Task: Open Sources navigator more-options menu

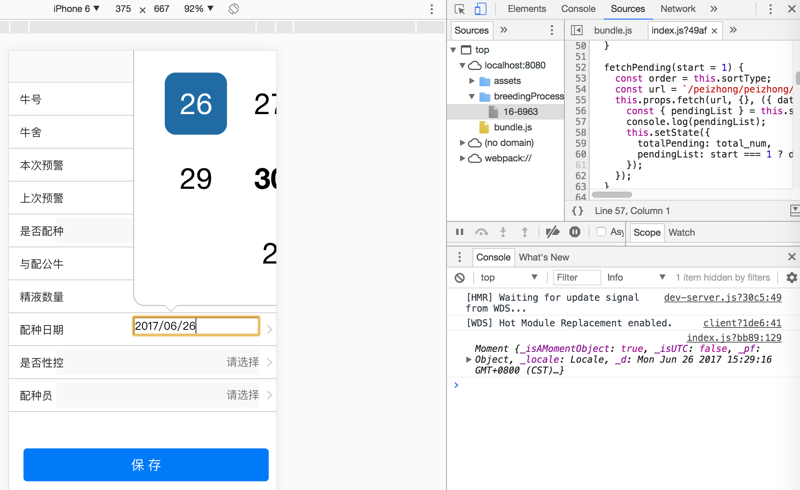Action: (x=552, y=30)
